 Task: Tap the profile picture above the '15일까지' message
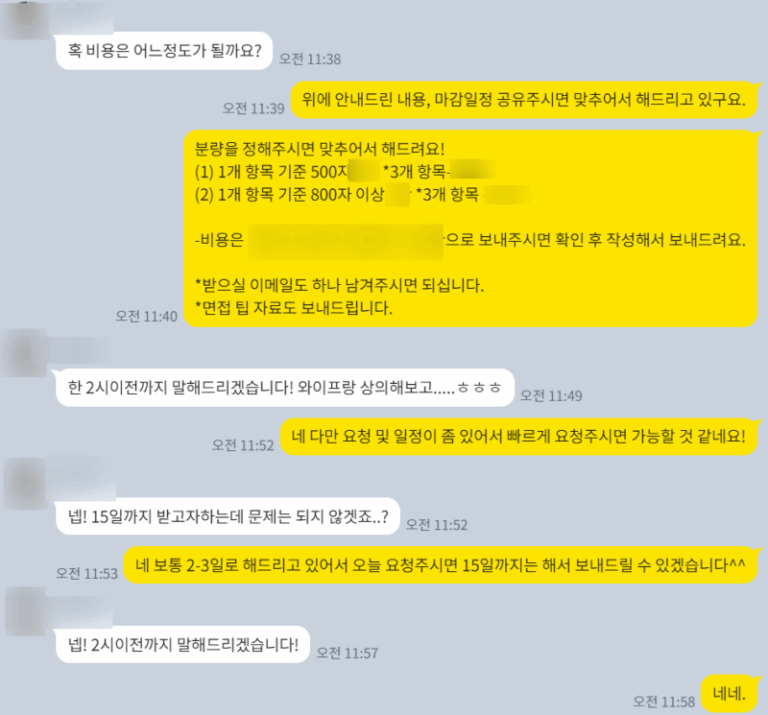coord(24,483)
